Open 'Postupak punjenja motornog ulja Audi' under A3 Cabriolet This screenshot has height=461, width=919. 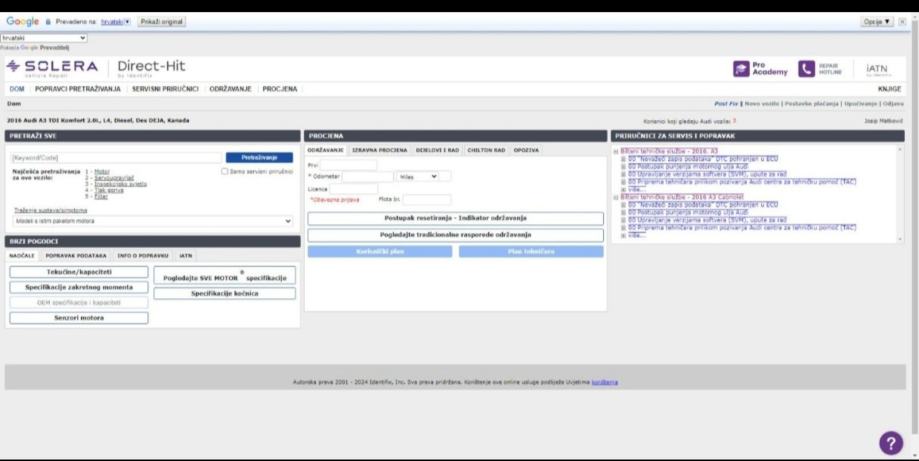[688, 213]
